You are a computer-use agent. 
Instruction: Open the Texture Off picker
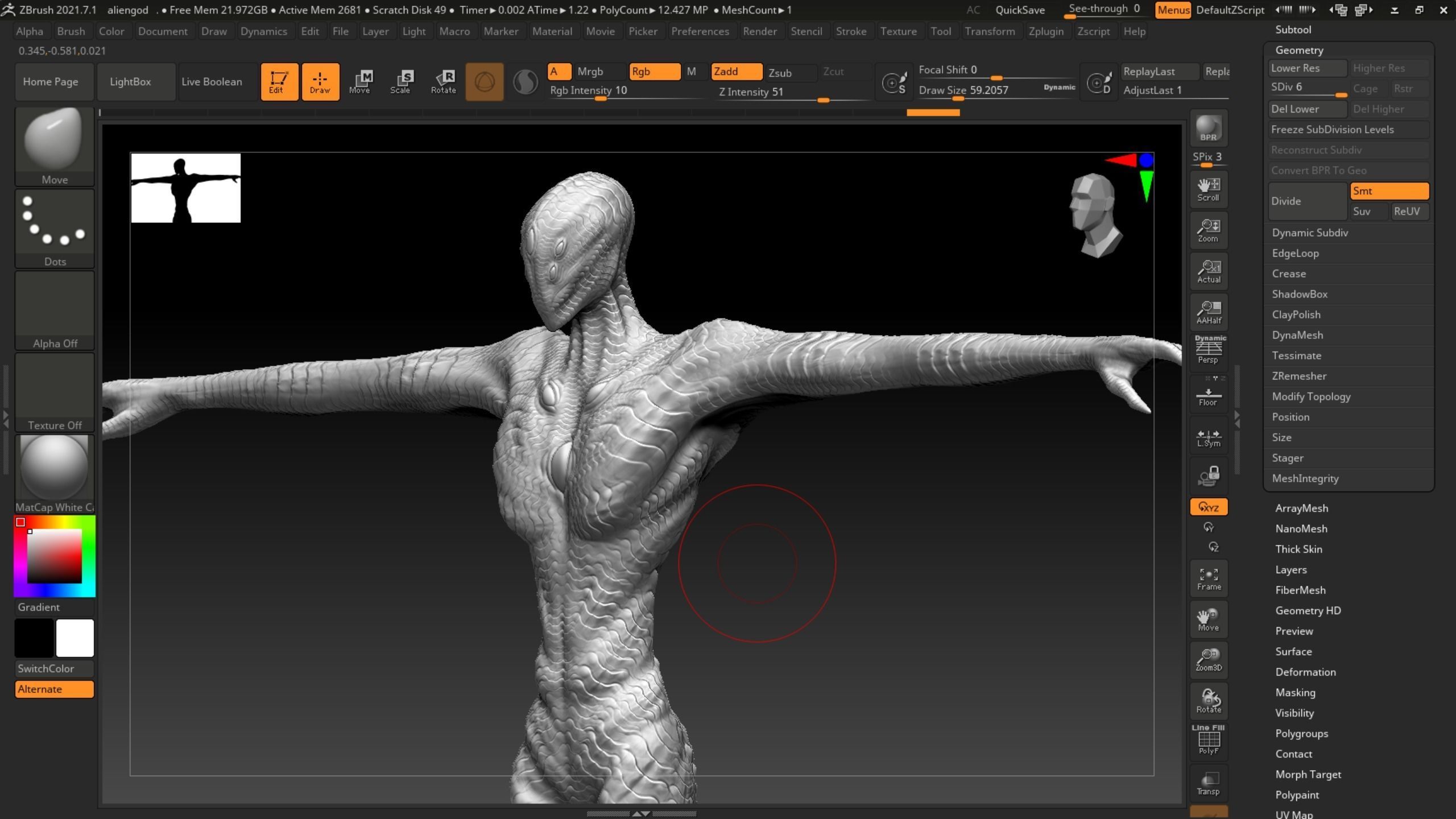(x=55, y=392)
